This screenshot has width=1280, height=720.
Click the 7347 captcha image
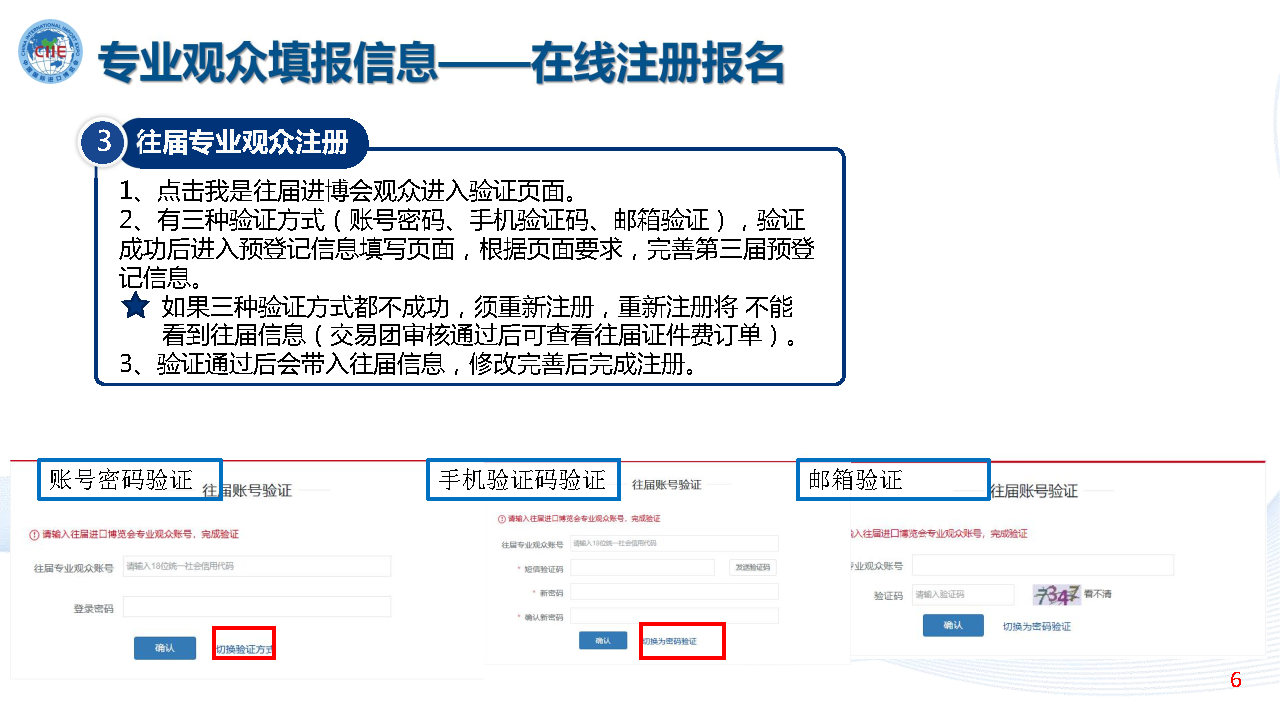click(x=1057, y=594)
